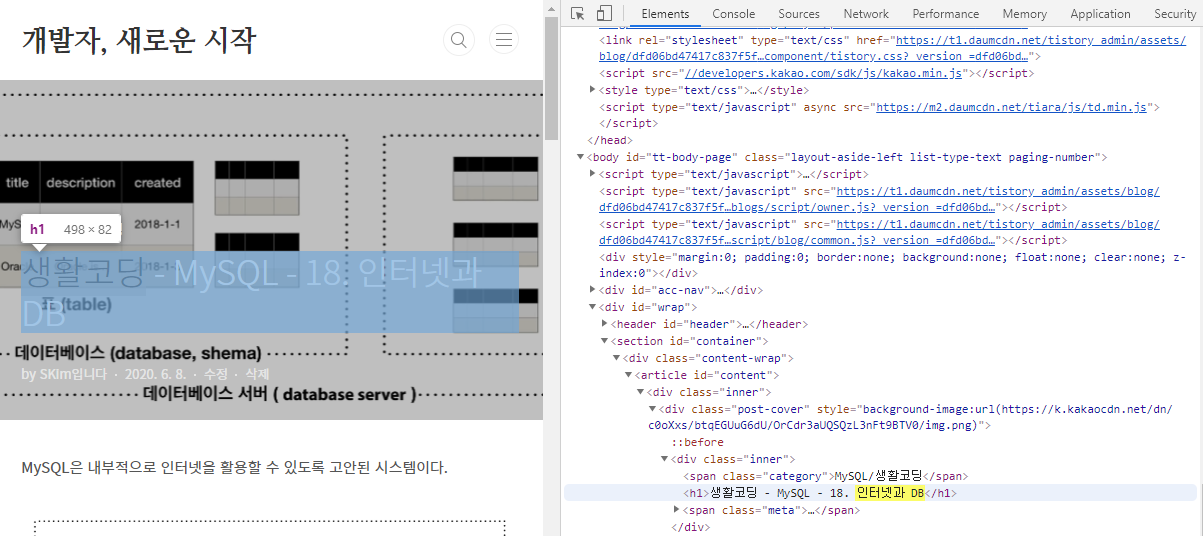Open the Security tab
This screenshot has width=1203, height=536.
(1174, 14)
